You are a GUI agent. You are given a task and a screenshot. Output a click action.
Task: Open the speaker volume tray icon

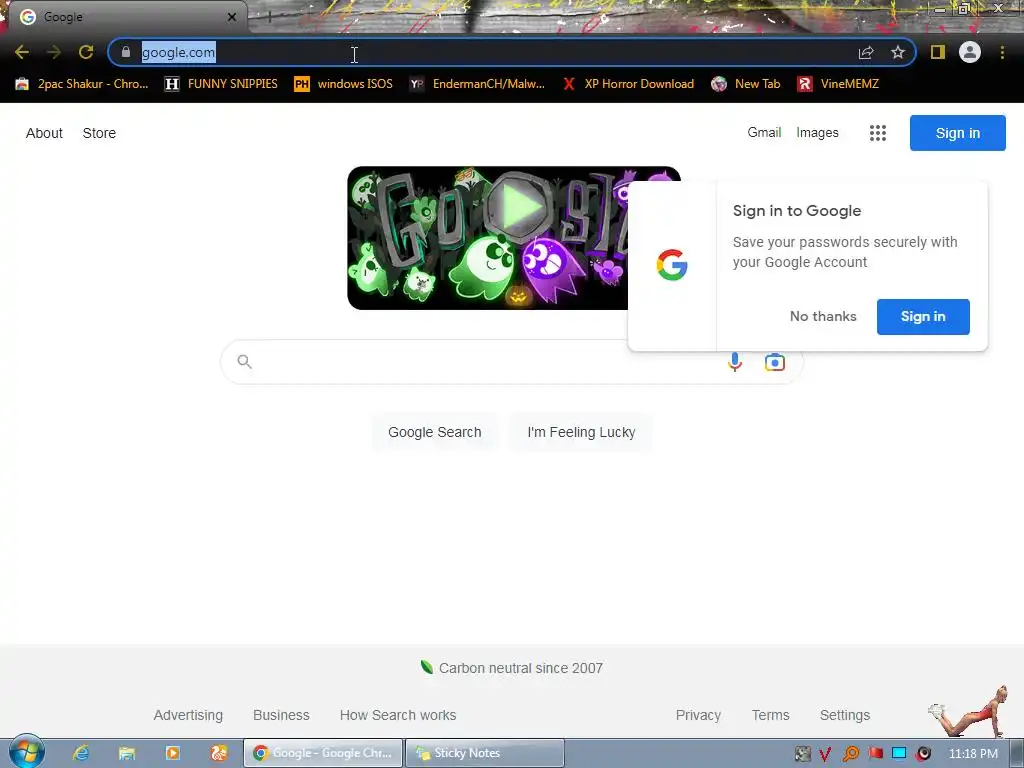click(923, 754)
